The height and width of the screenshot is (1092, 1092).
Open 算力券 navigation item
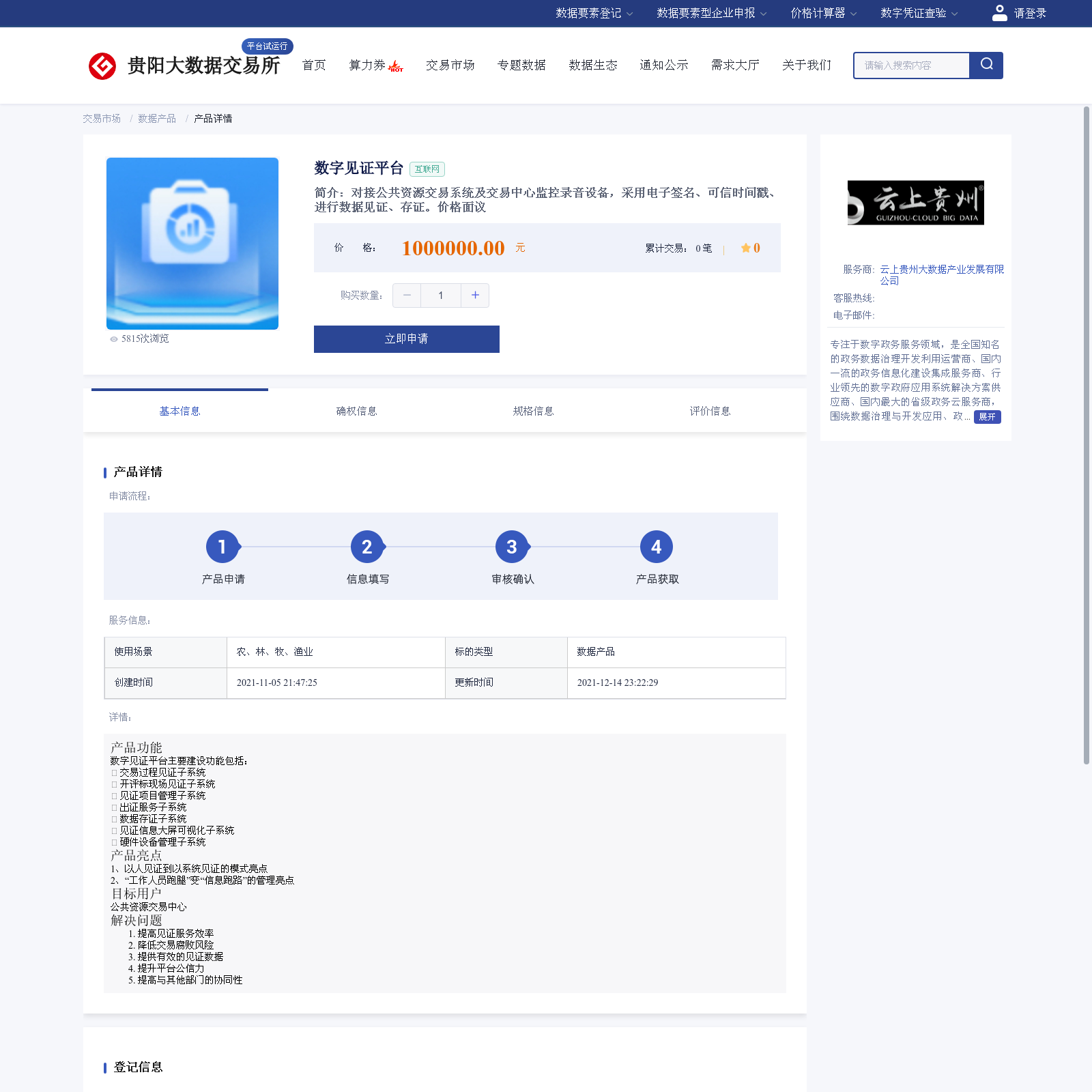click(367, 65)
